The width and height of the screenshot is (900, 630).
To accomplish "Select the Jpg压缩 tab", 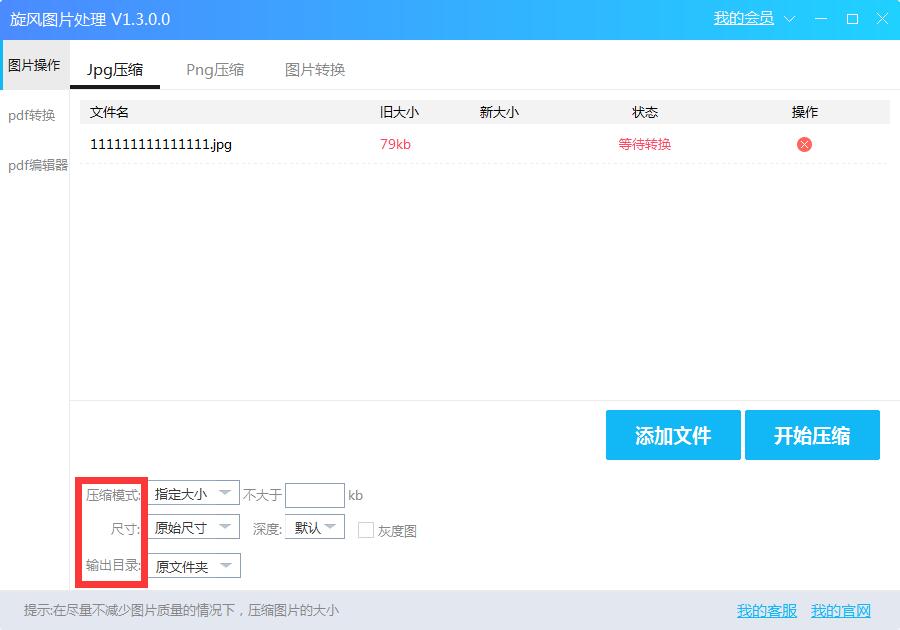I will click(115, 70).
